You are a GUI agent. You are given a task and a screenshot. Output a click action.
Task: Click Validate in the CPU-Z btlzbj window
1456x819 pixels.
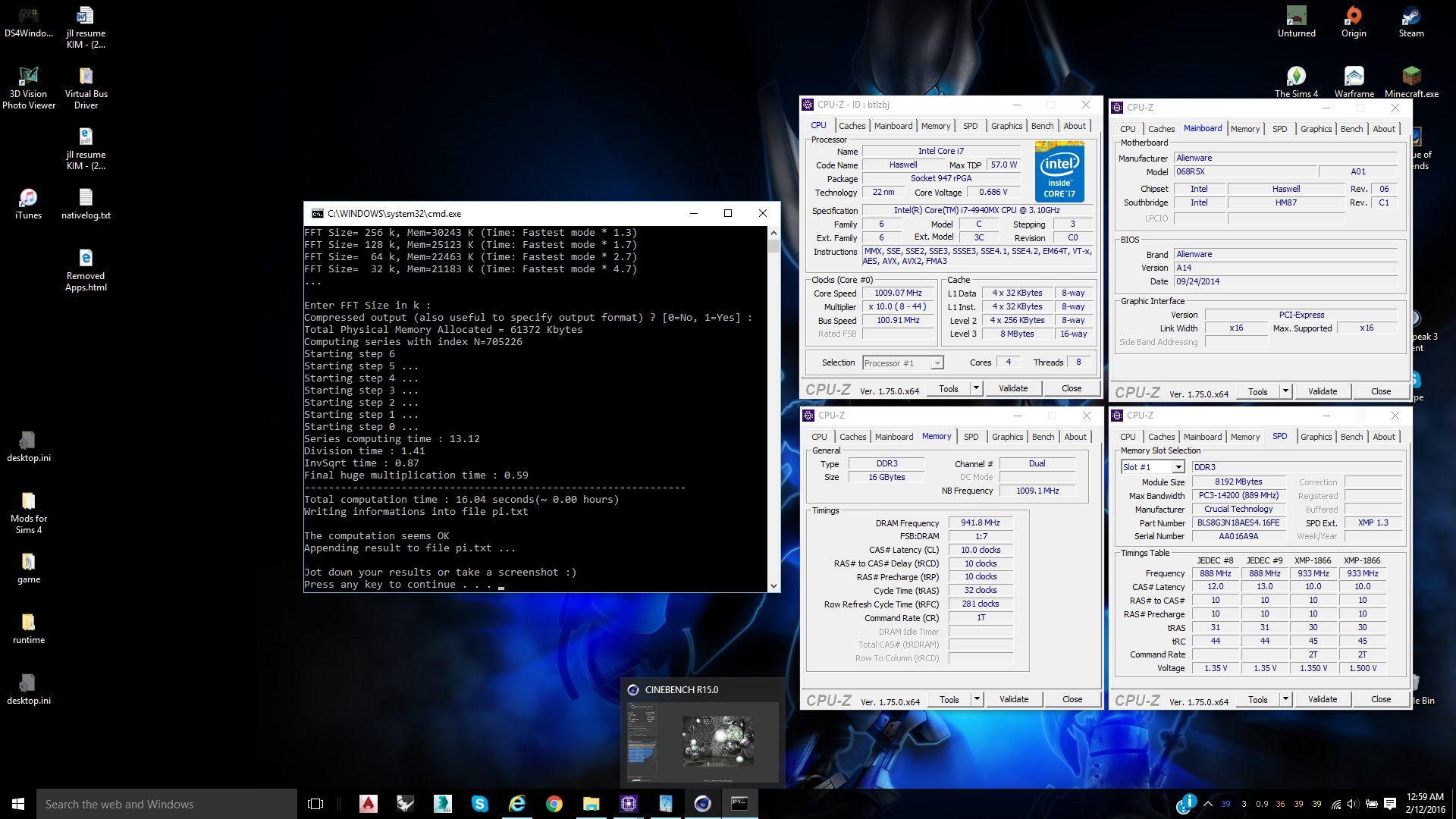click(x=1013, y=388)
